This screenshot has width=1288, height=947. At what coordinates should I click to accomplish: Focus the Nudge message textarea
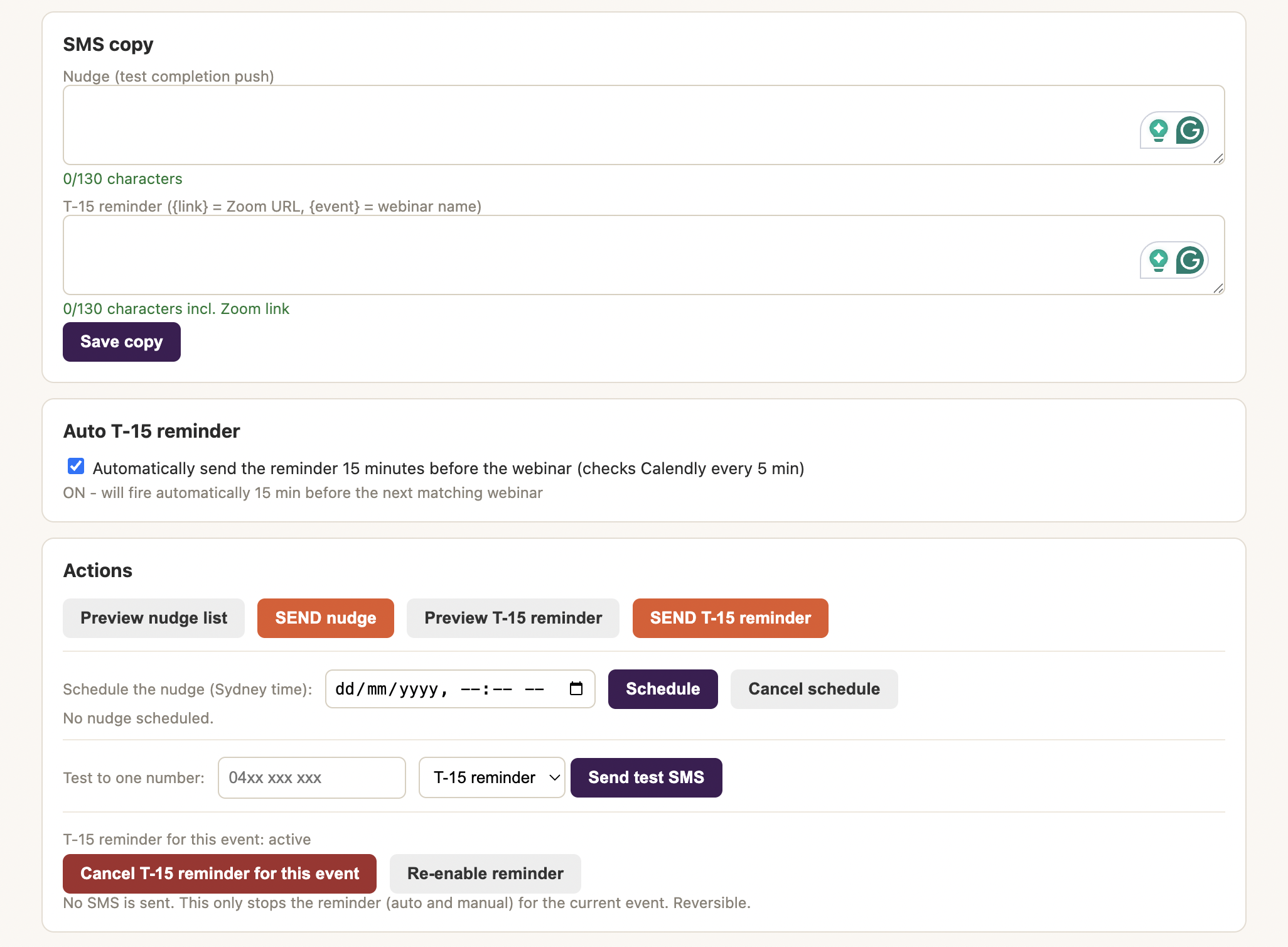click(x=644, y=125)
